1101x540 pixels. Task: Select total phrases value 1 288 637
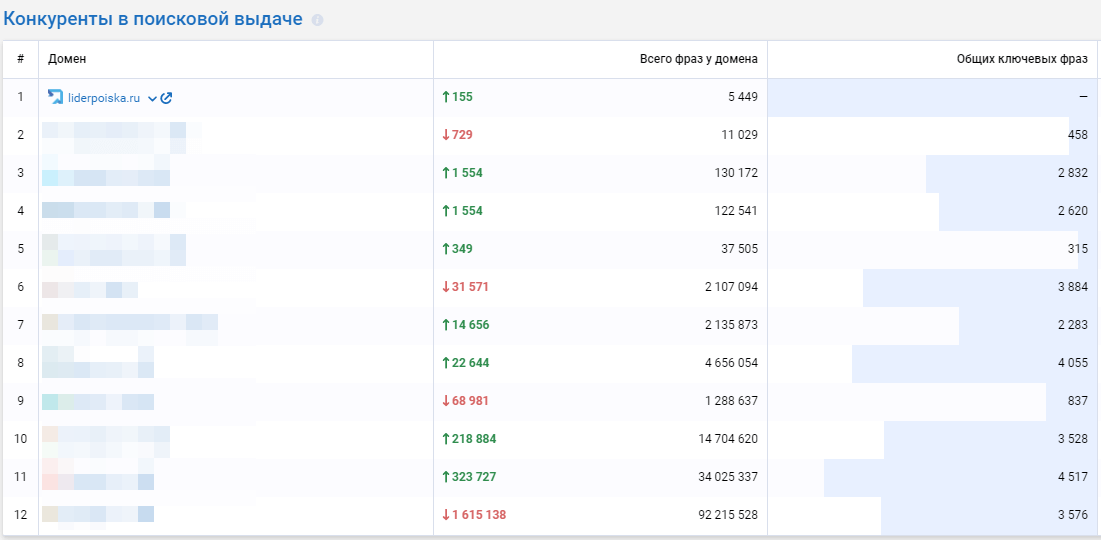click(x=733, y=400)
